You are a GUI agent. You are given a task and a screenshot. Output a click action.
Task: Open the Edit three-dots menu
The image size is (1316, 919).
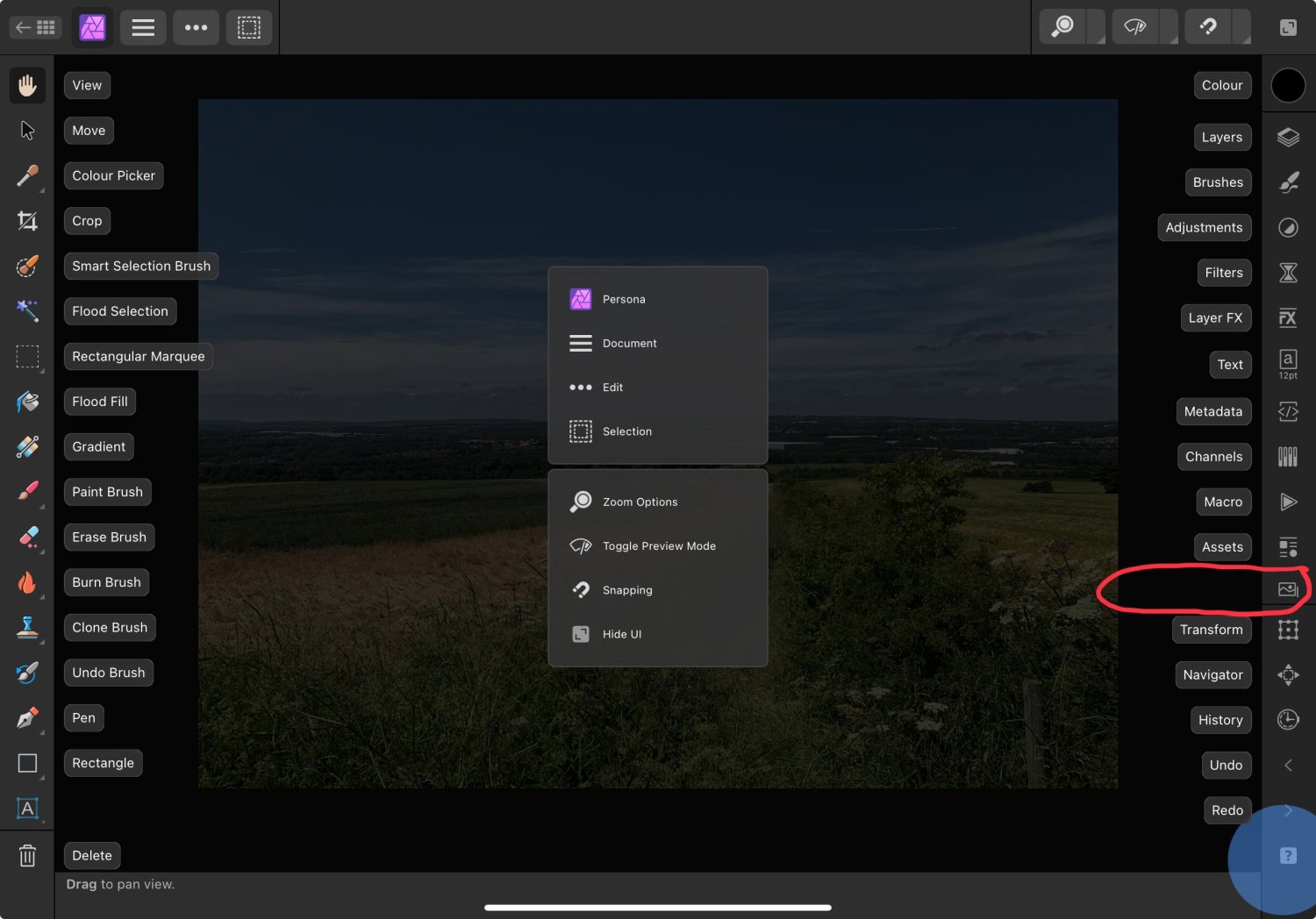196,27
